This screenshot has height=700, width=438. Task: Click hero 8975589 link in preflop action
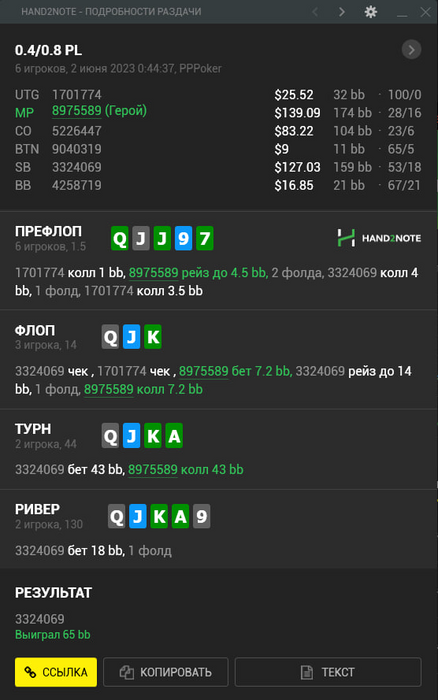tap(154, 272)
